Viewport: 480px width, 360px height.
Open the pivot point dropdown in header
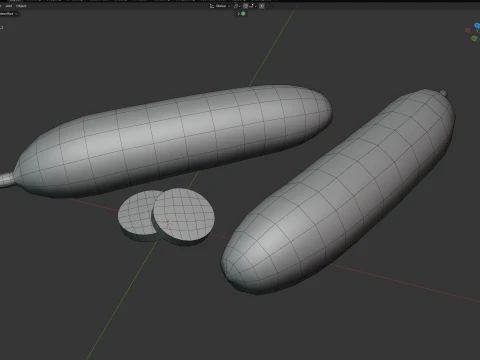point(237,6)
